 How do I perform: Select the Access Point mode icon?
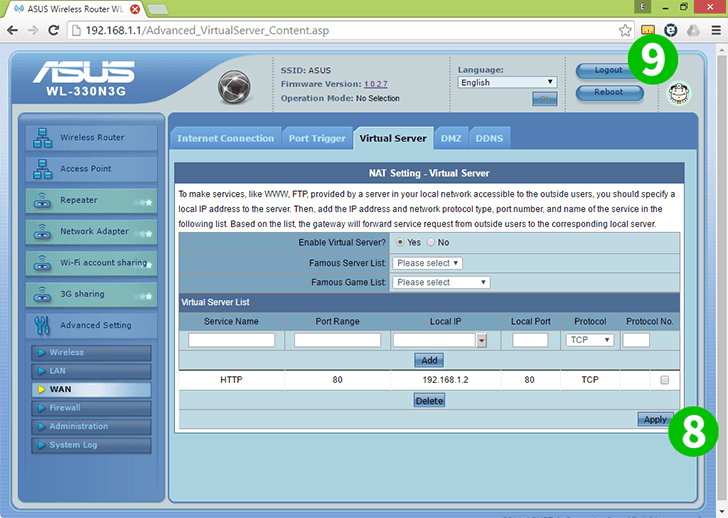coord(42,169)
